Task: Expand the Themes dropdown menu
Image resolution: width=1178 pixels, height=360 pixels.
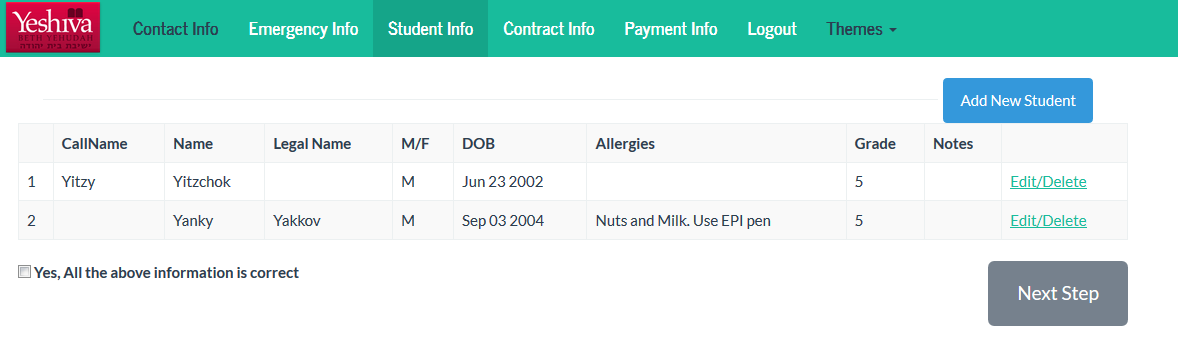Action: tap(862, 29)
